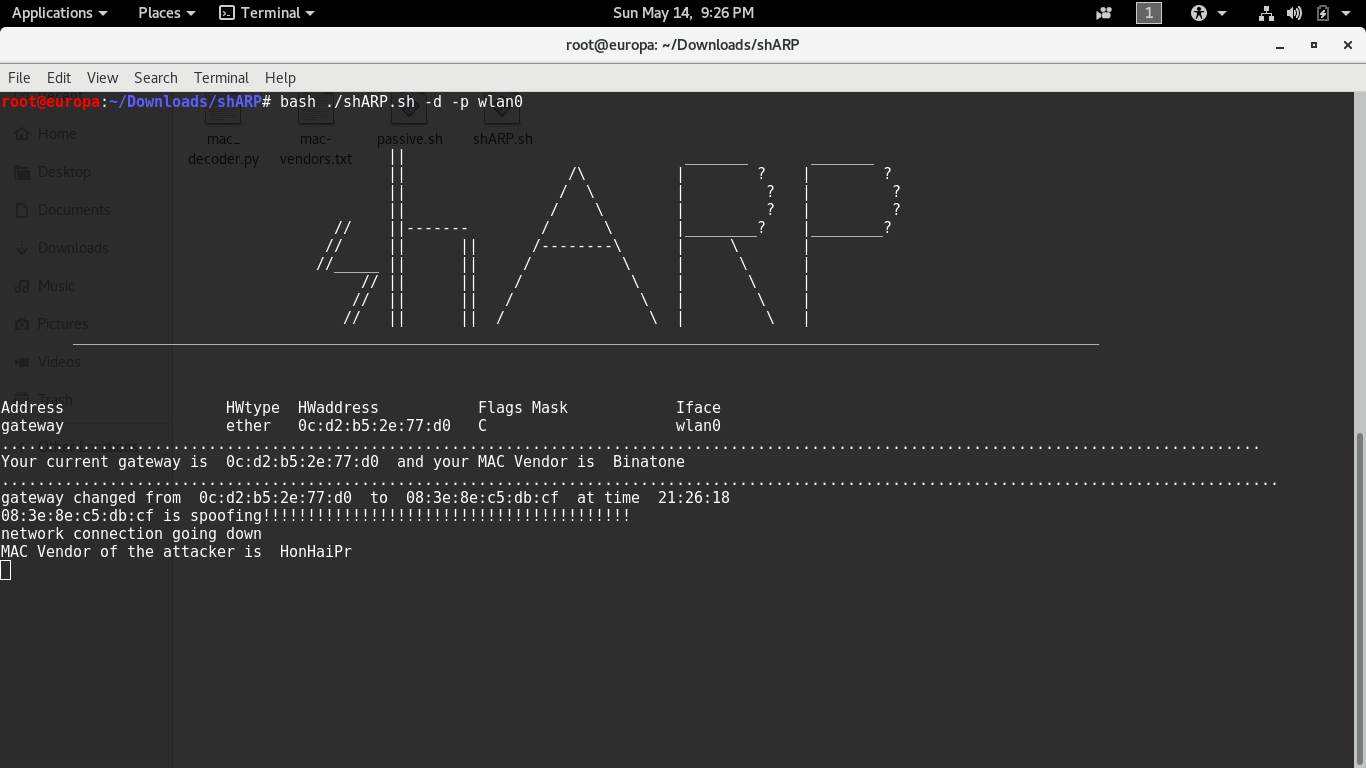Click the line starting gateway changed from

pyautogui.click(x=365, y=498)
